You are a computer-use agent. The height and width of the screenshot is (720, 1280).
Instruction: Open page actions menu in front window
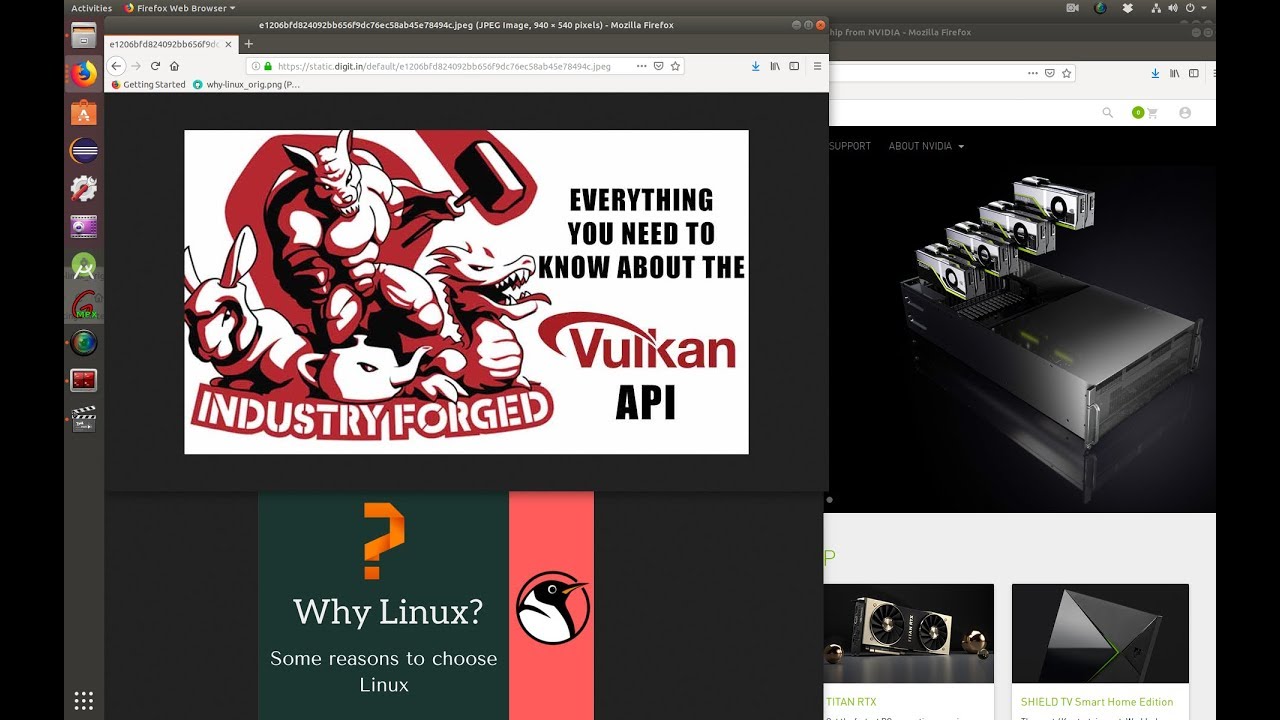[641, 66]
